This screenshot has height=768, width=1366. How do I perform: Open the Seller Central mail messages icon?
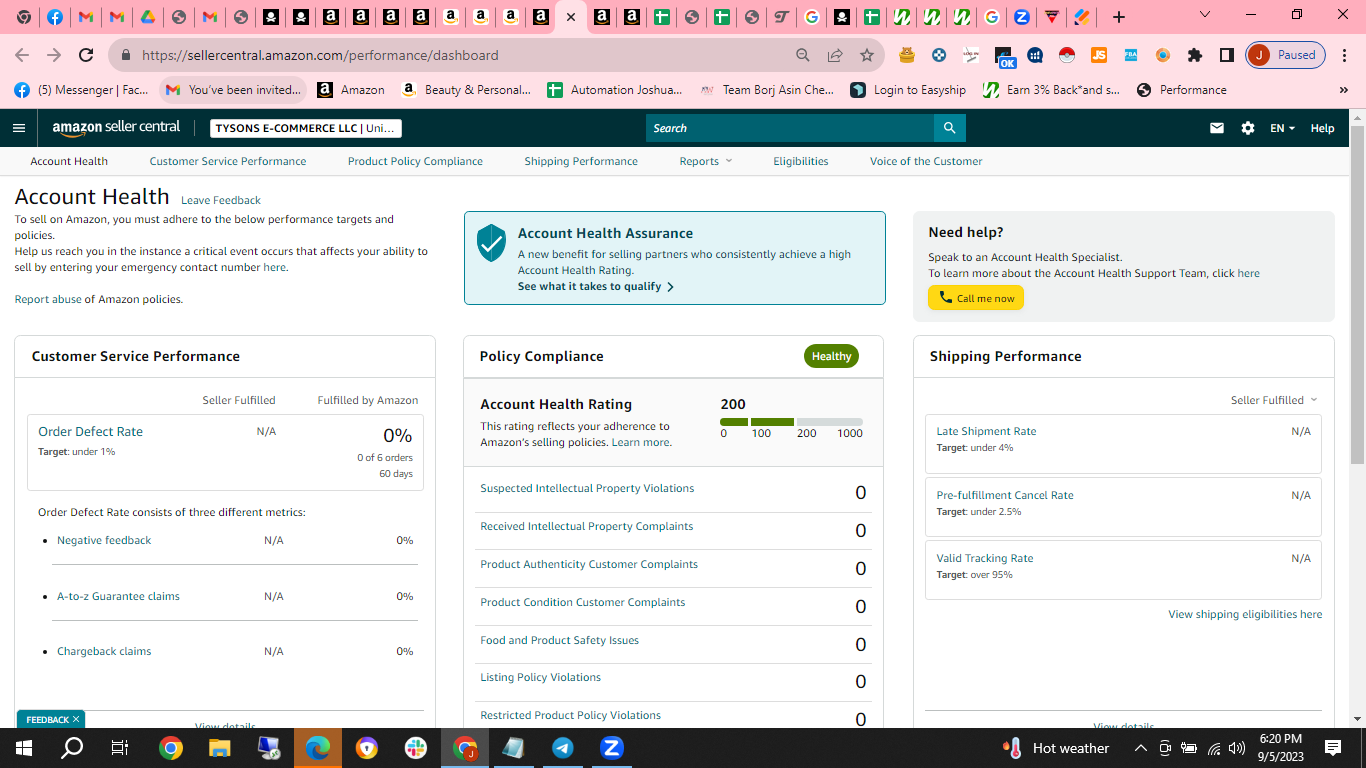tap(1217, 128)
